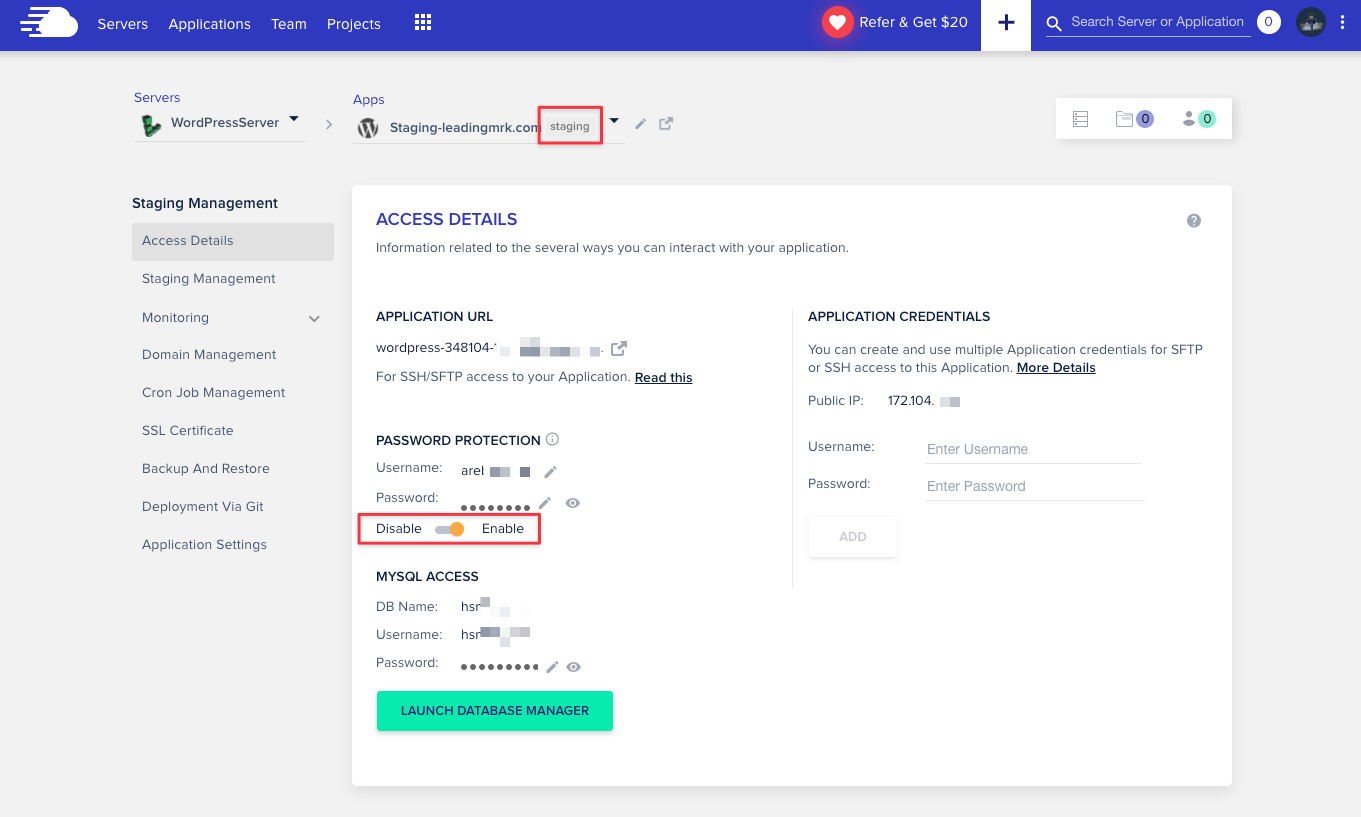Click the staging tag badge
The image size is (1361, 817).
click(x=570, y=127)
